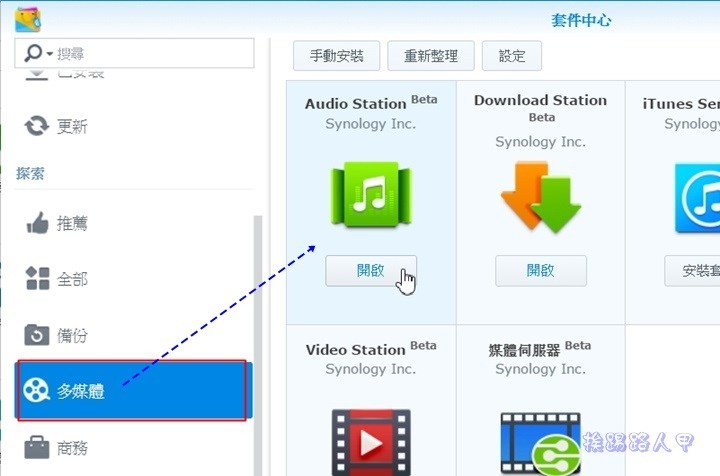Click the 媒體伺服器 title text
The image size is (720, 476).
[524, 351]
